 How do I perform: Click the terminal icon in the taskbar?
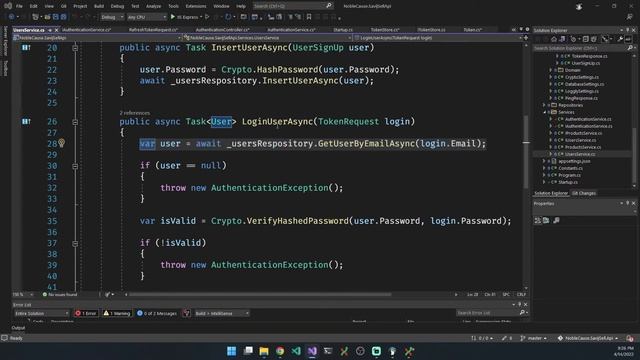(328, 351)
